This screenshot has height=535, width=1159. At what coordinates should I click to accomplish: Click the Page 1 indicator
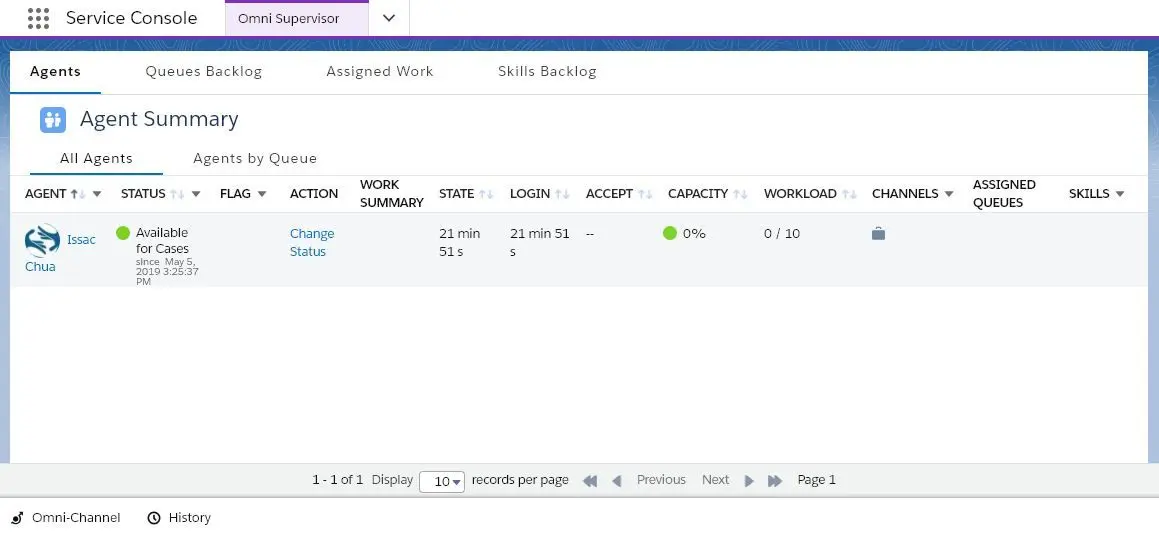point(817,480)
